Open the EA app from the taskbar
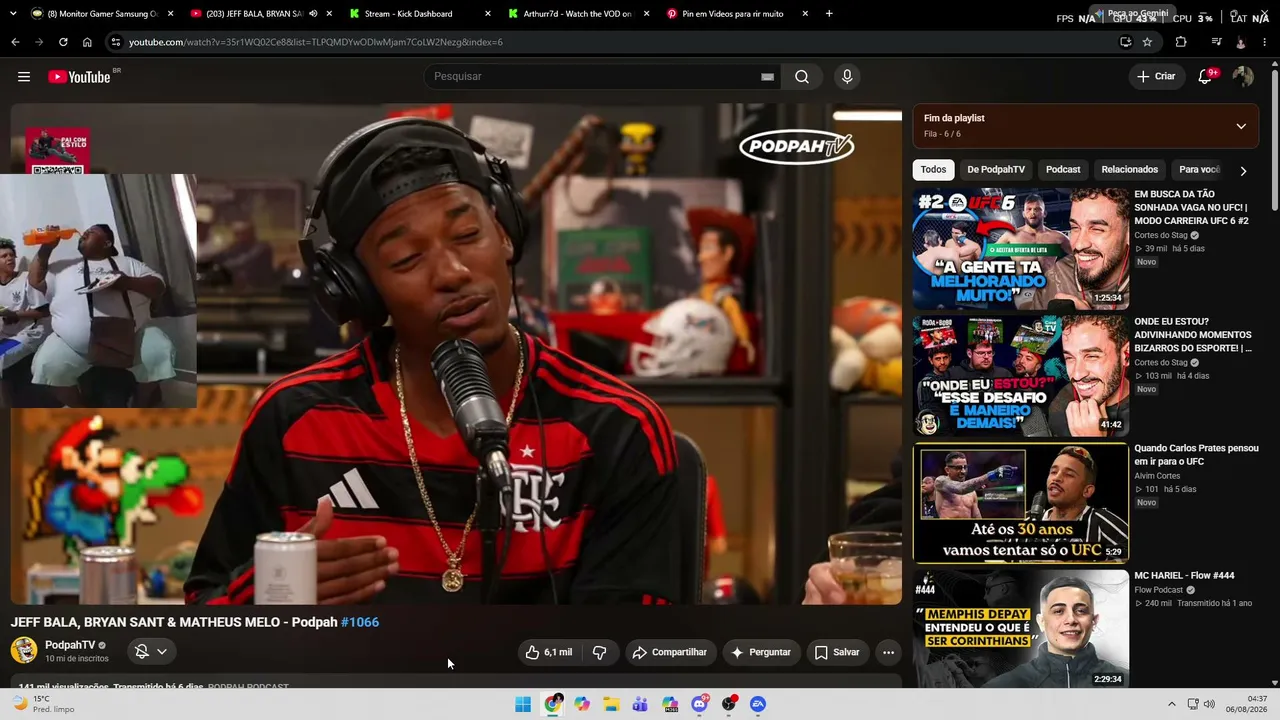The image size is (1280, 720). point(758,704)
